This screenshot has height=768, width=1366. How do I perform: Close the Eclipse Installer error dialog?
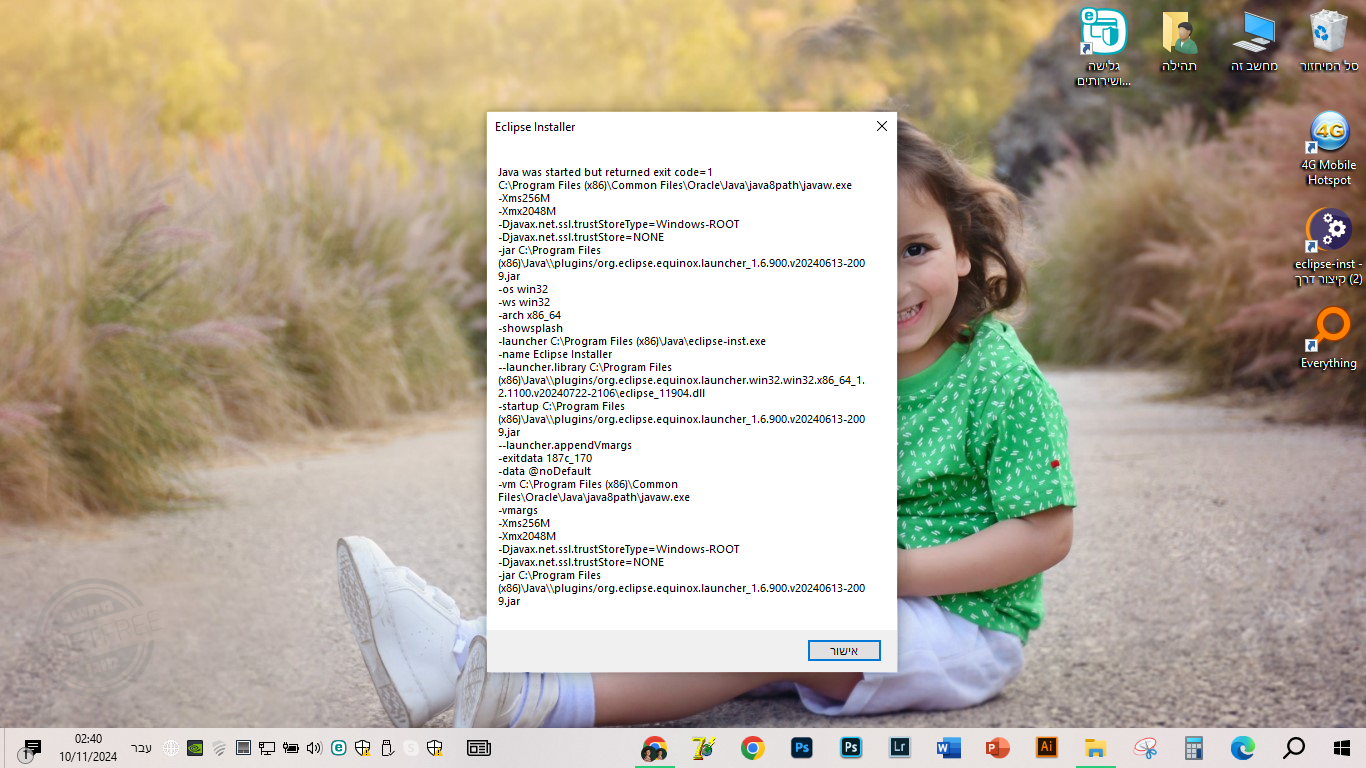(x=881, y=126)
